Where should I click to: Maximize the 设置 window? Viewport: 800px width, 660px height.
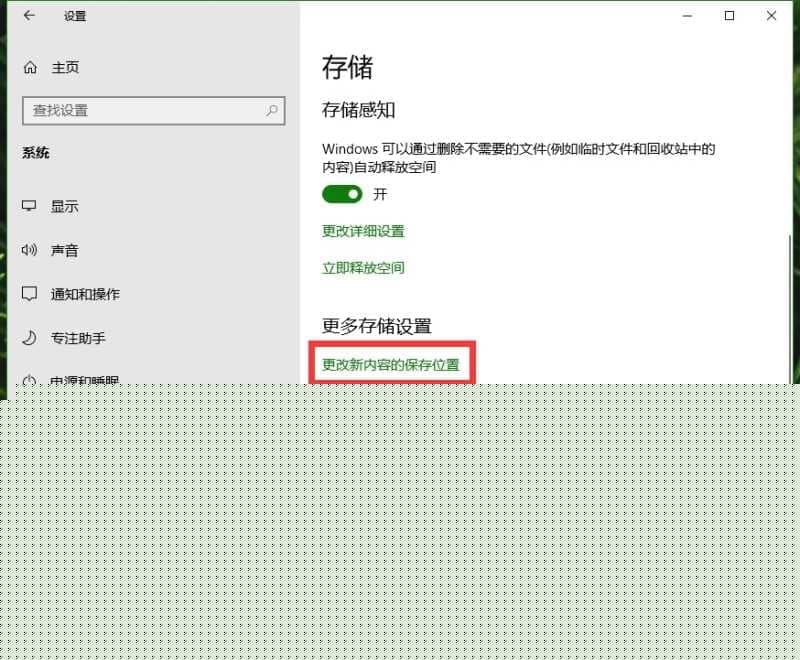(730, 16)
